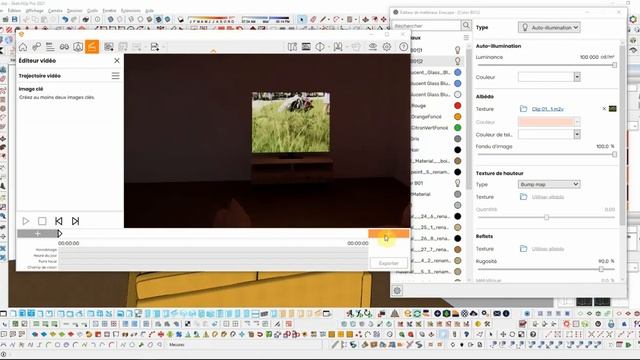Click the BIM info icon right of the map icon in Enscape toolbar
Viewport: 640px width, 360px height.
[x=306, y=47]
